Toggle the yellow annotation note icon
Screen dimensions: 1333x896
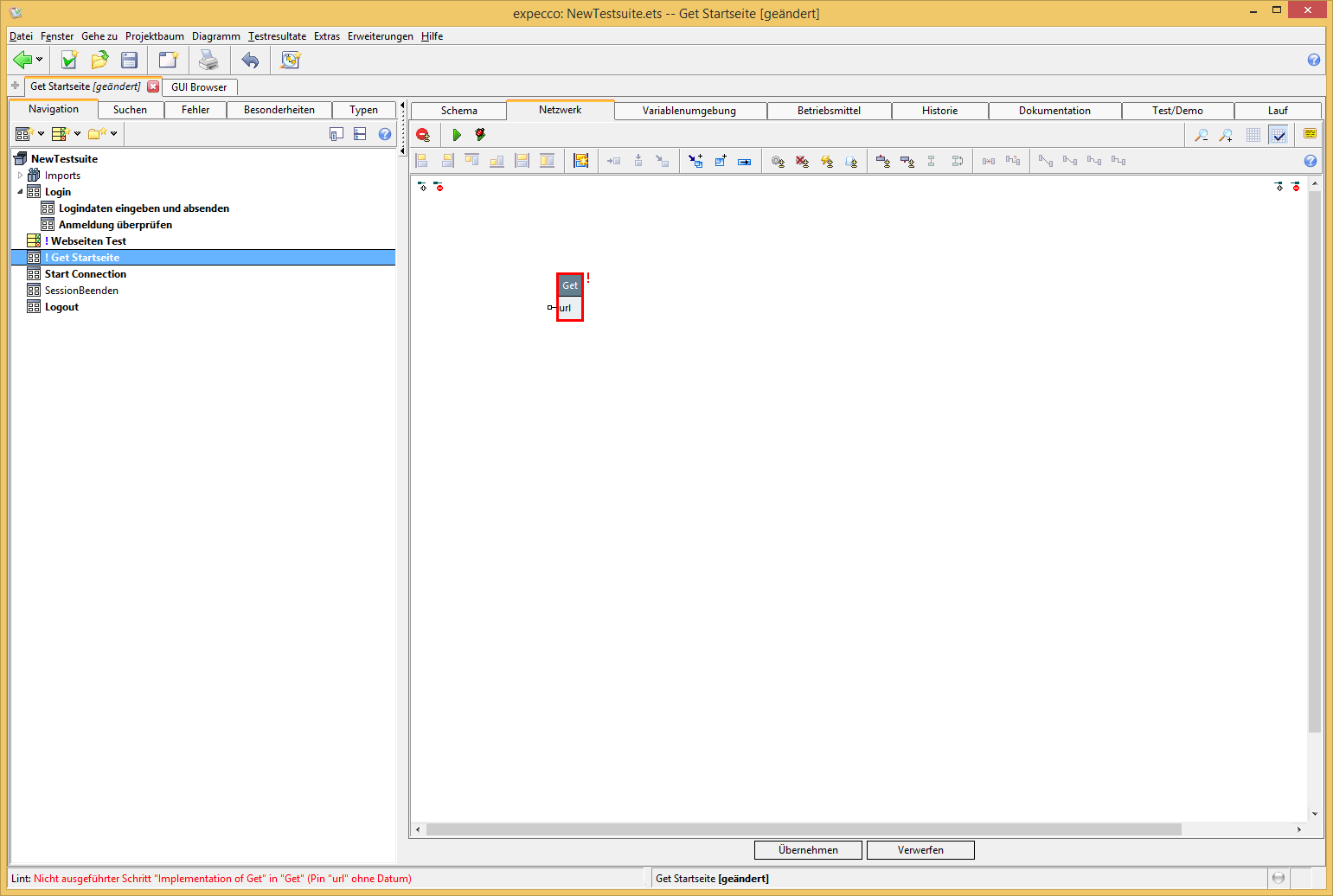(x=1310, y=134)
